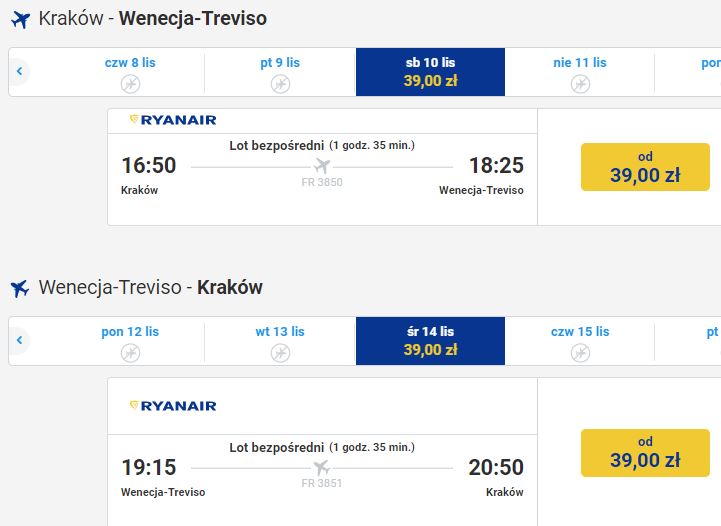Screen dimensions: 721x526
Task: Click the no-flight icon under czw 8 lis
Action: [130, 84]
